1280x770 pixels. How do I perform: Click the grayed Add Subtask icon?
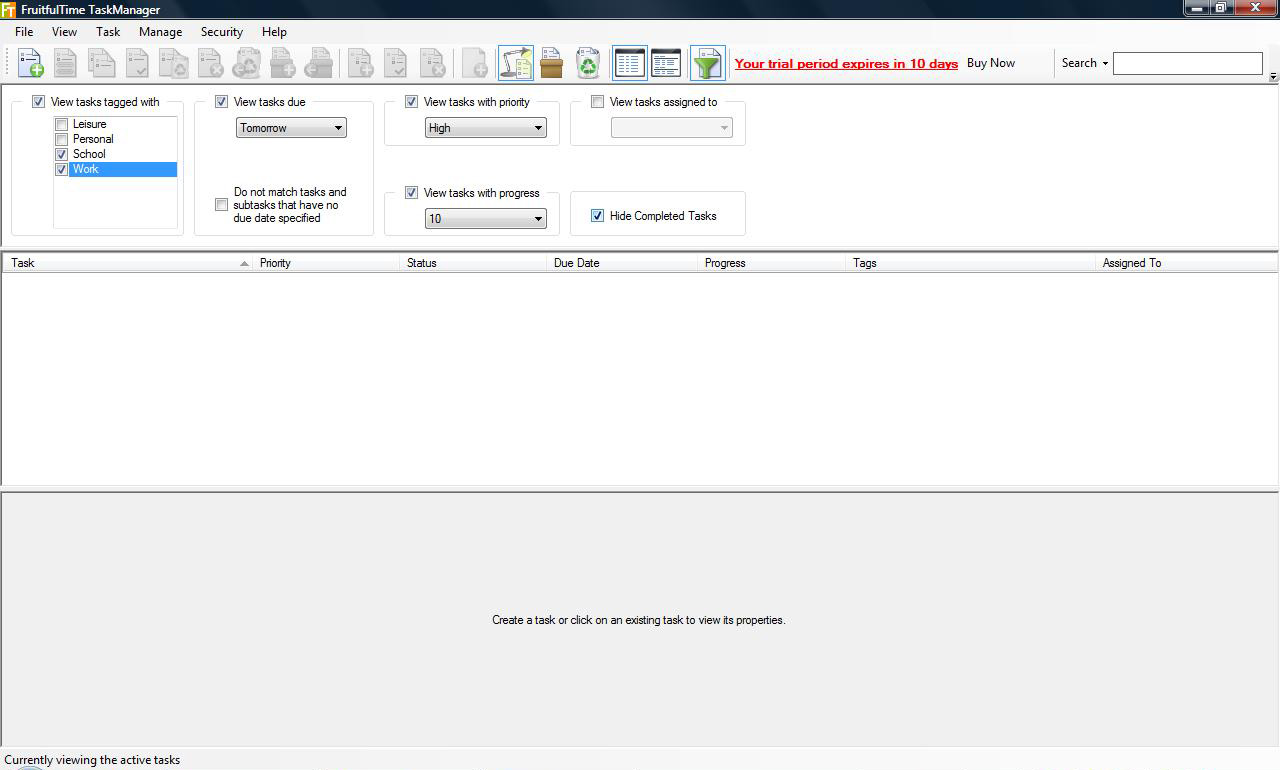pos(360,63)
